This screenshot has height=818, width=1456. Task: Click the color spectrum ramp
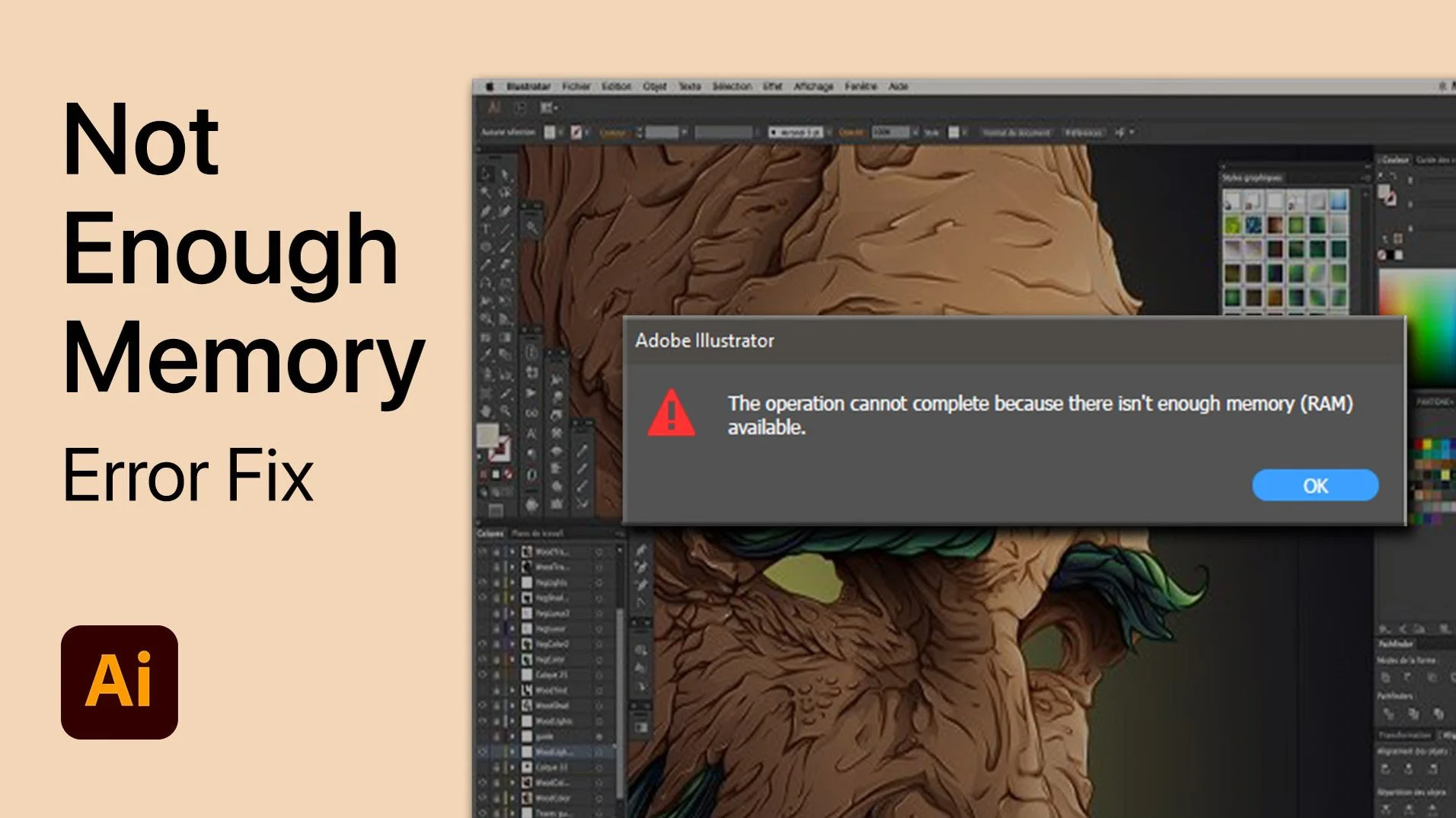1417,328
